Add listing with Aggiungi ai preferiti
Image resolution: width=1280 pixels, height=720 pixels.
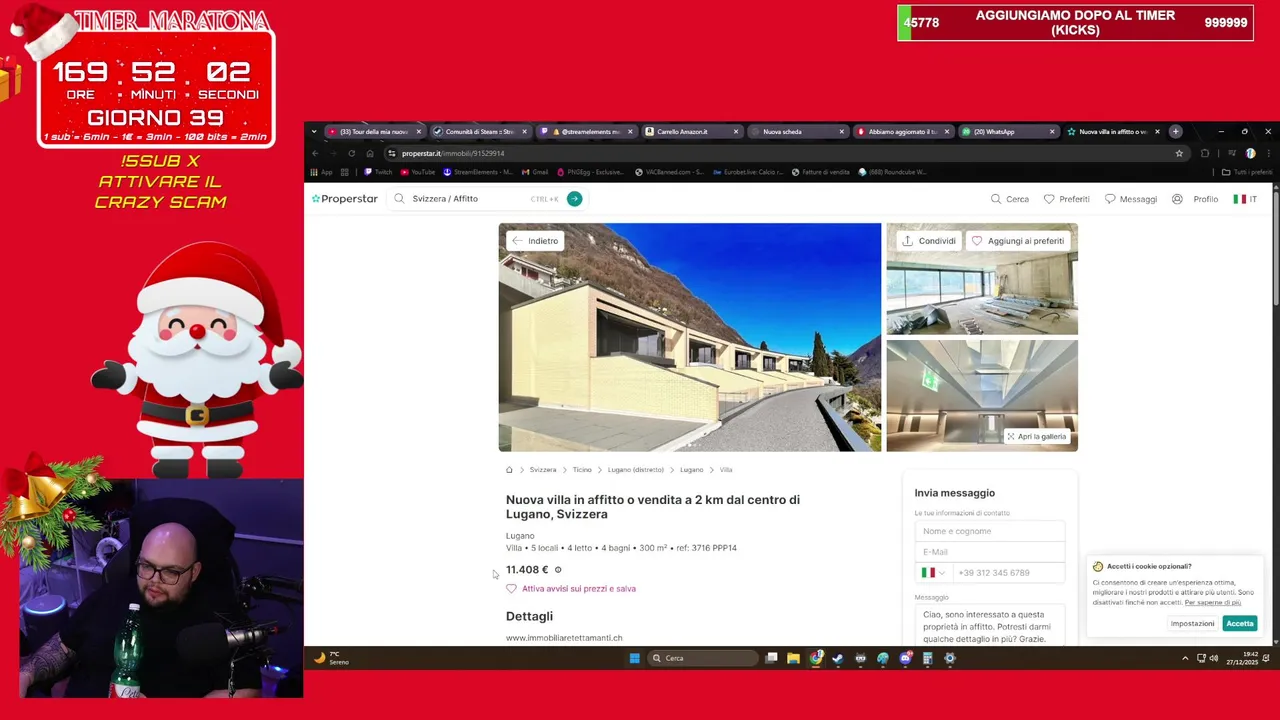coord(1018,241)
